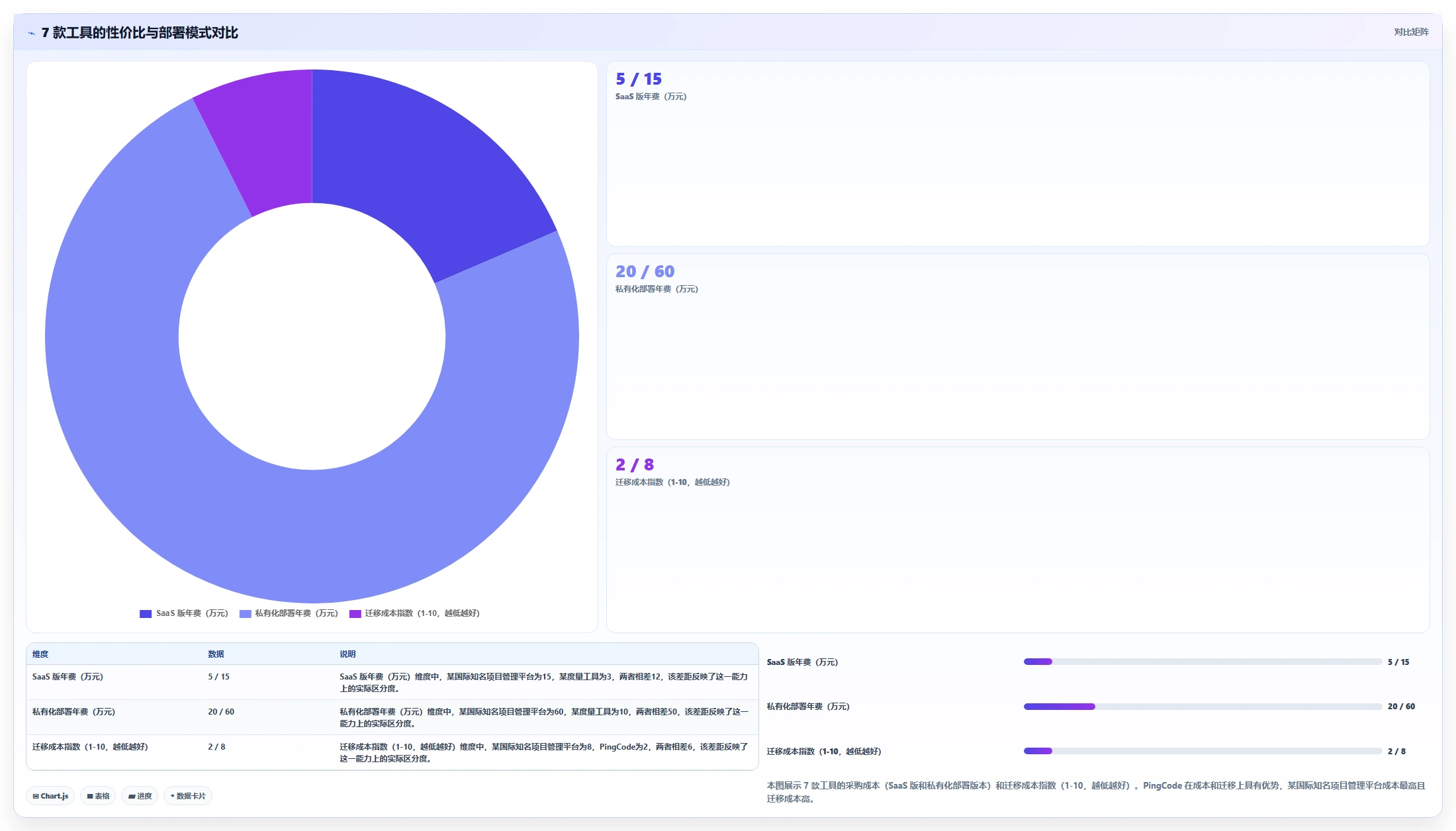The height and width of the screenshot is (831, 1456).
Task: Click the 对比矩阵 label in the header
Action: click(1411, 32)
